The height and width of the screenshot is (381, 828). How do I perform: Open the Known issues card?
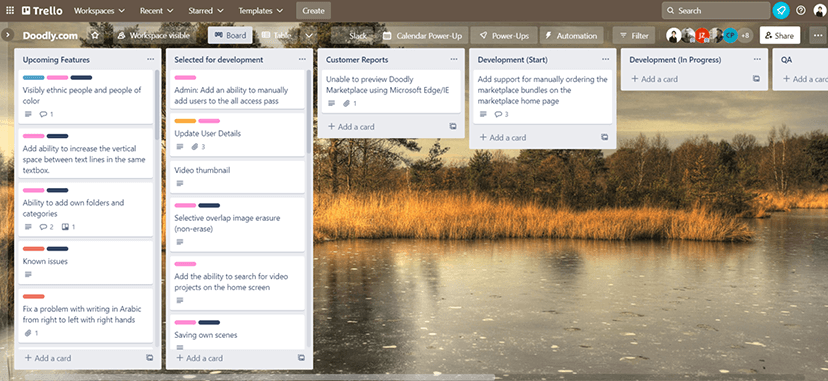click(86, 262)
